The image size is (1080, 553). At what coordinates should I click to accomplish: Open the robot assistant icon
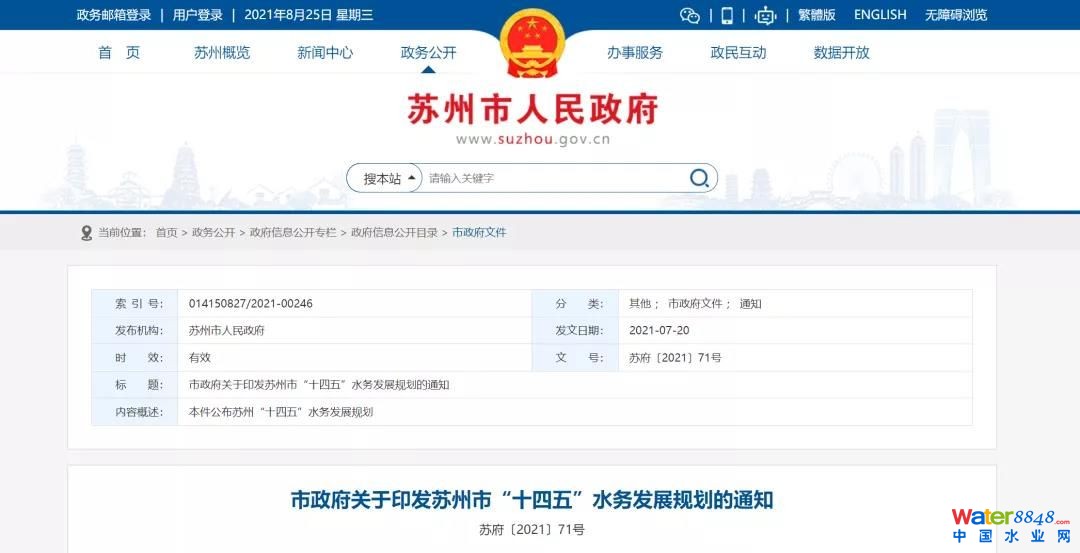click(x=766, y=15)
